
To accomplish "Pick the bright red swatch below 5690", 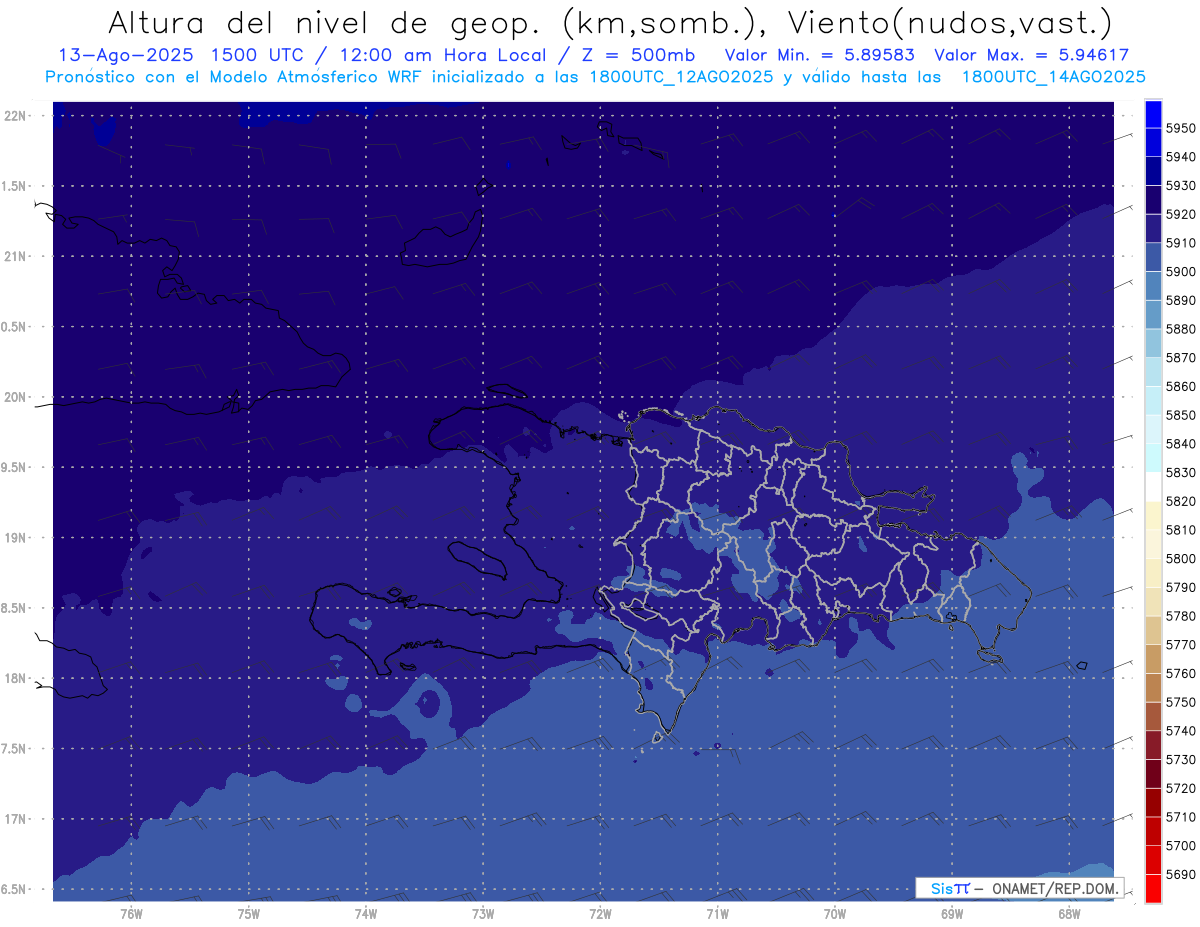I will [x=1153, y=888].
